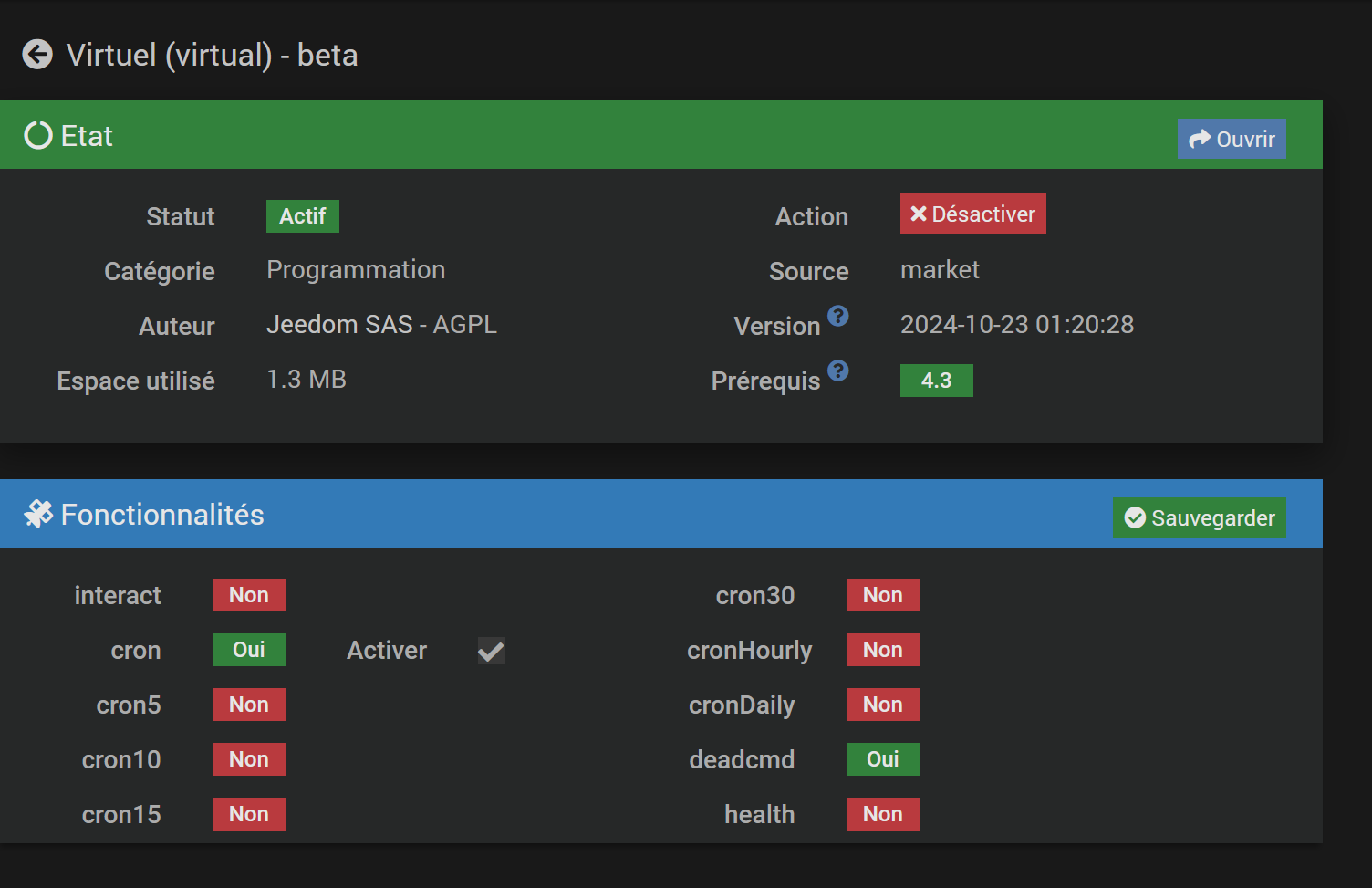Click the 4.3 prerequisite badge
1372x888 pixels.
[937, 381]
